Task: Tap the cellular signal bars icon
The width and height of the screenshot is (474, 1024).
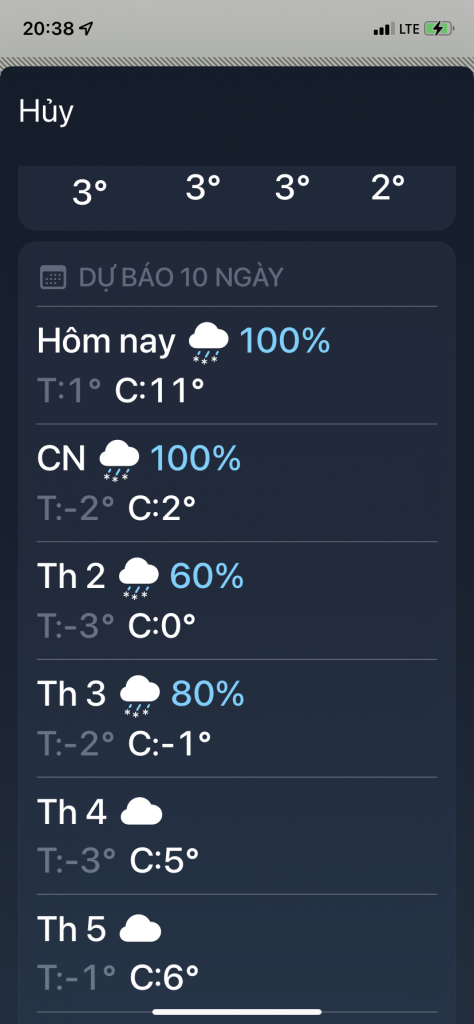Action: (x=383, y=29)
